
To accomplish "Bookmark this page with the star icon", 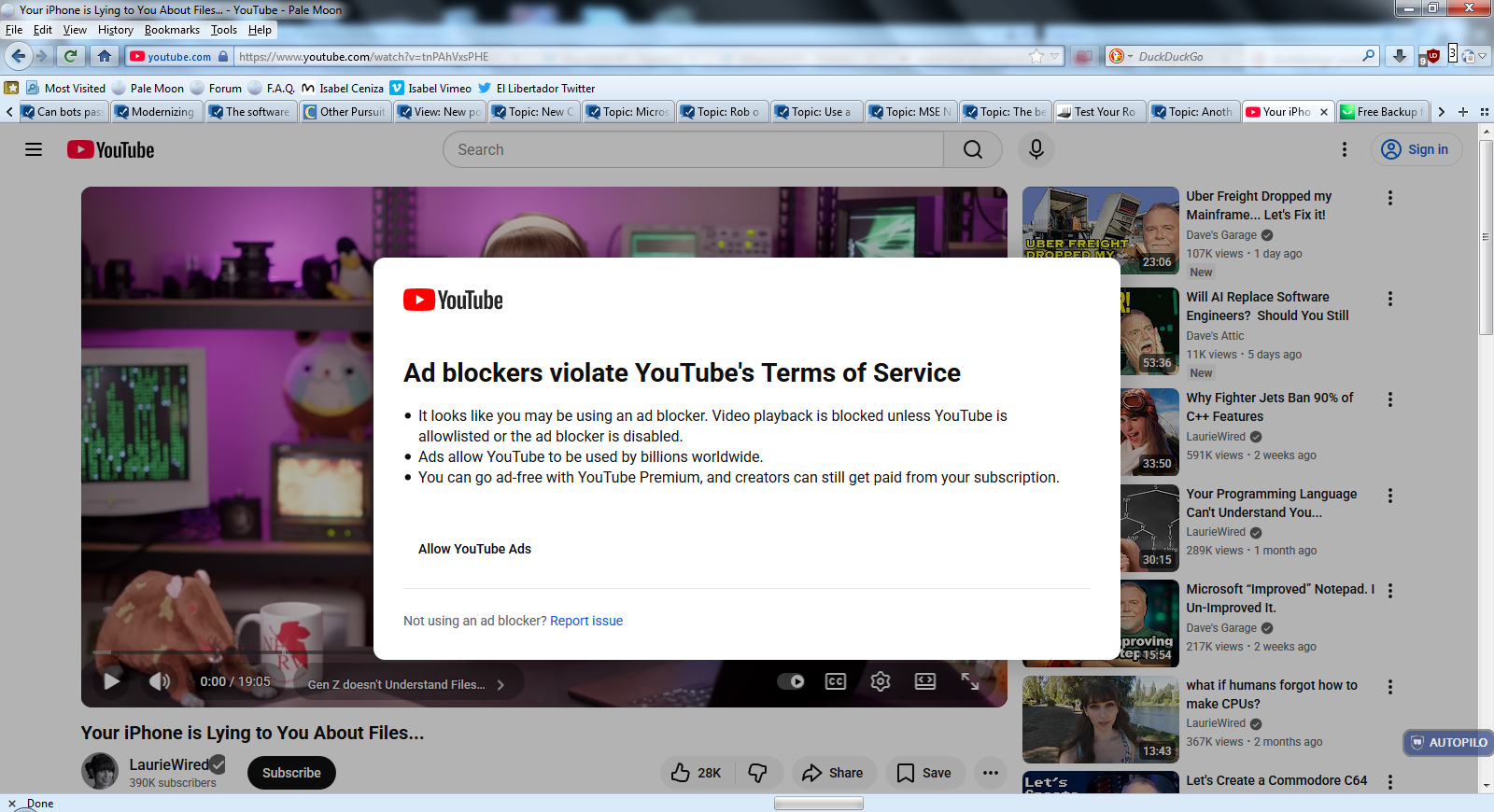I will pyautogui.click(x=1036, y=56).
